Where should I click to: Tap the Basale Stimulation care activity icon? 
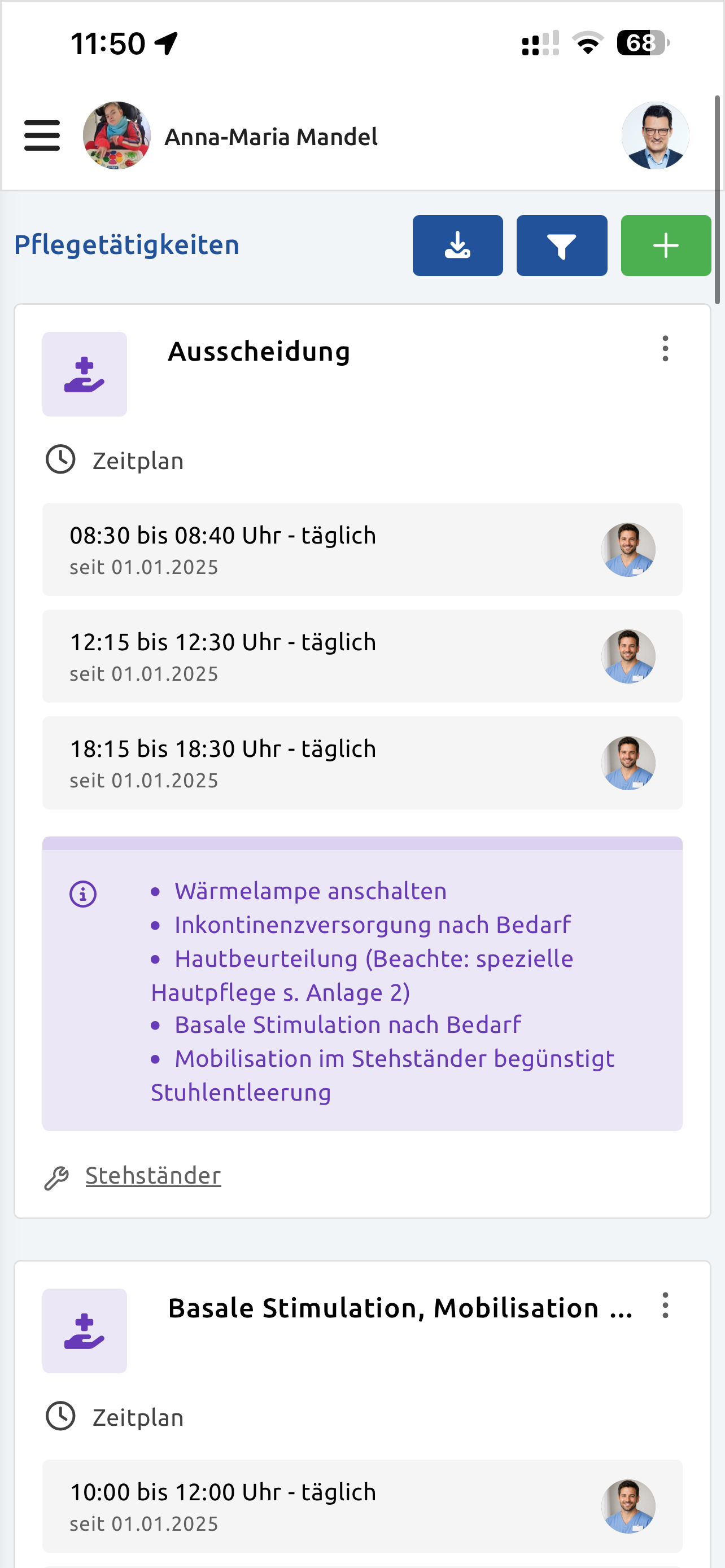point(85,1330)
